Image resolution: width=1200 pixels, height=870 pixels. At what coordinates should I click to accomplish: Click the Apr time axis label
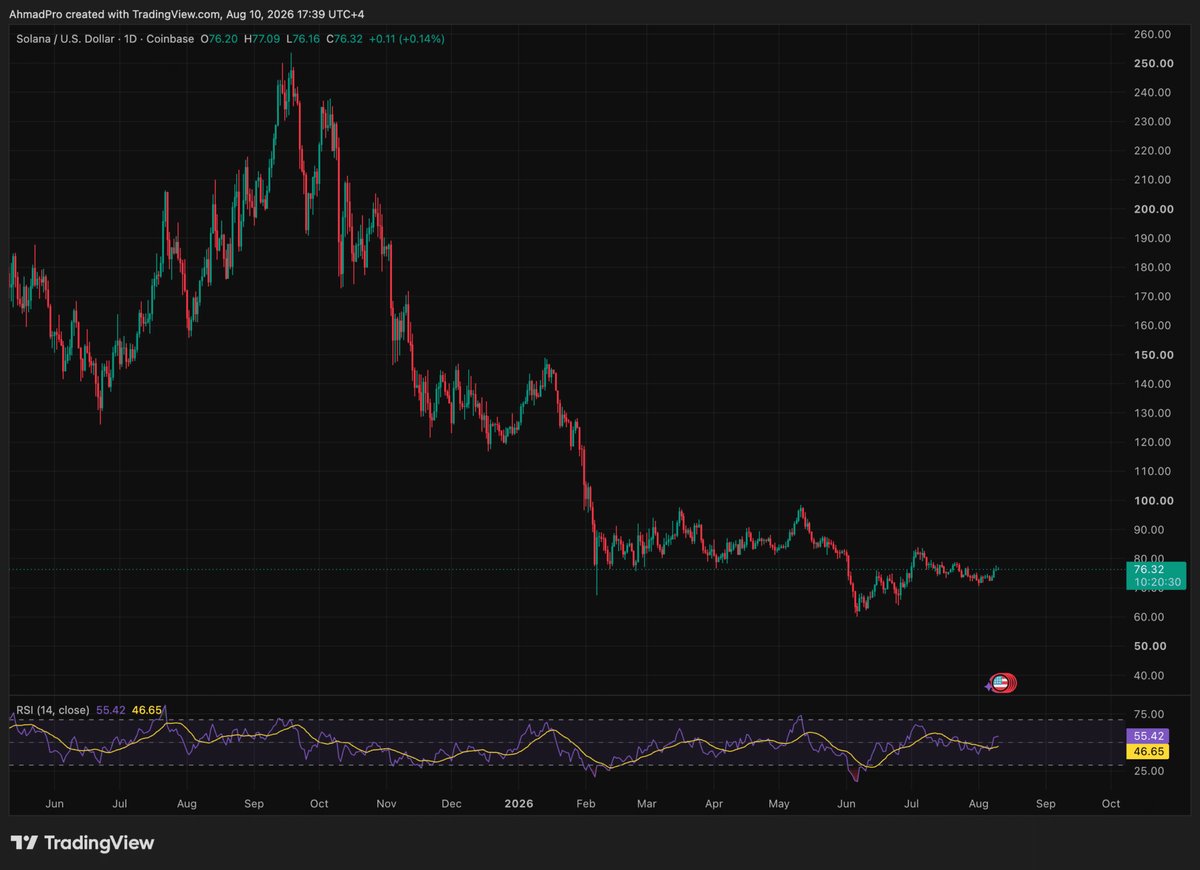[714, 803]
